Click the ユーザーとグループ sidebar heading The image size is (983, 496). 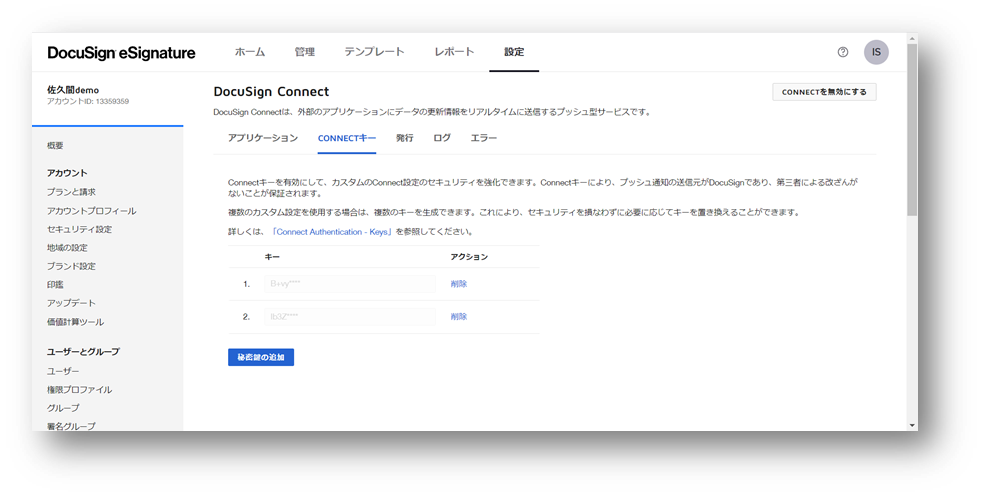pos(83,352)
